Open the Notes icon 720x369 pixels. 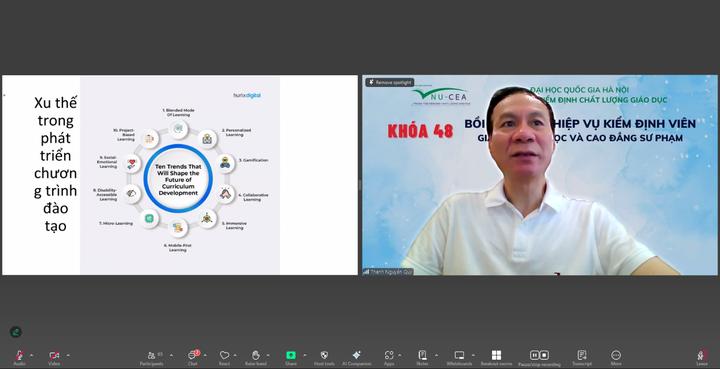[x=422, y=355]
